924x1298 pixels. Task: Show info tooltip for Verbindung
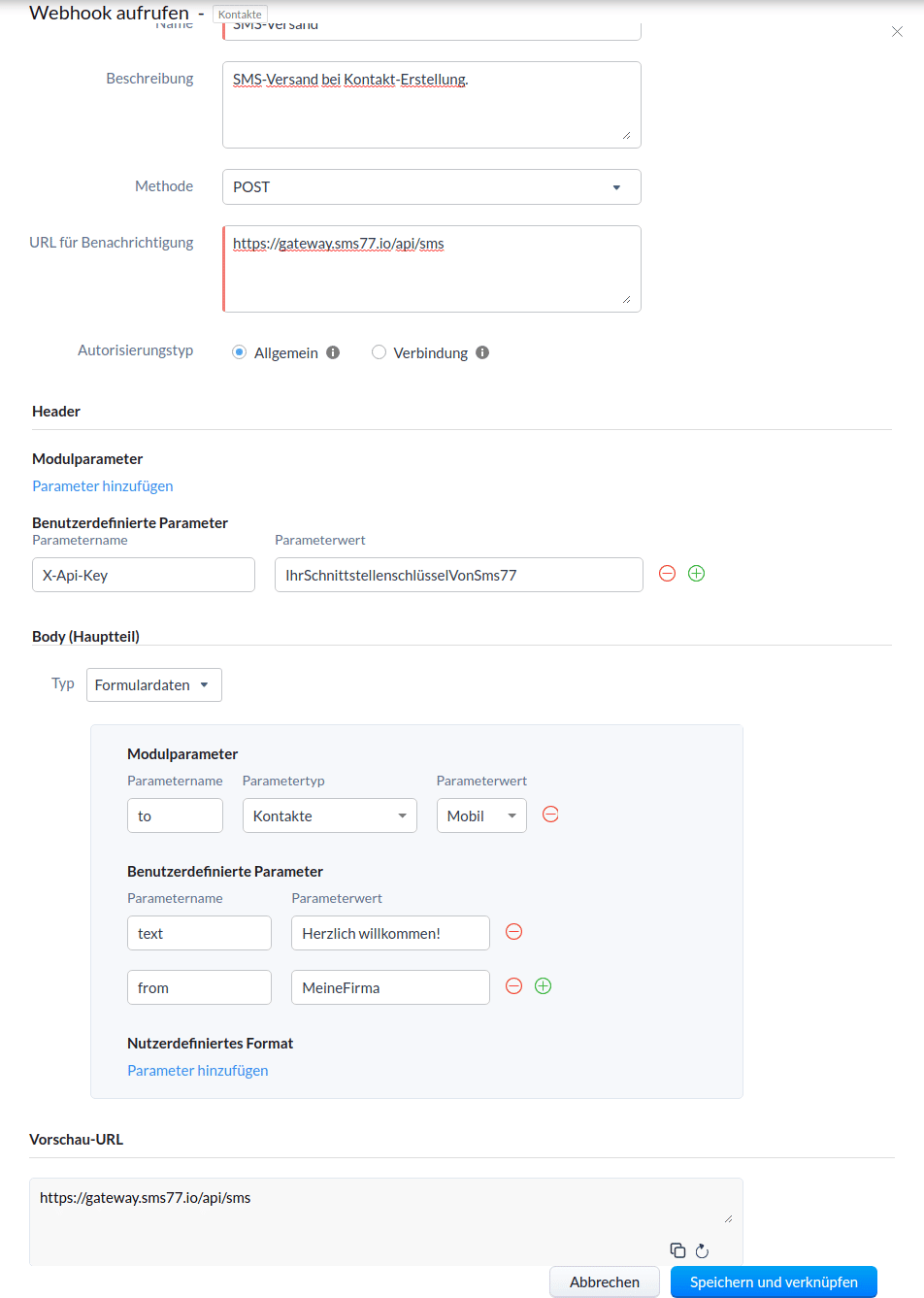tap(482, 352)
